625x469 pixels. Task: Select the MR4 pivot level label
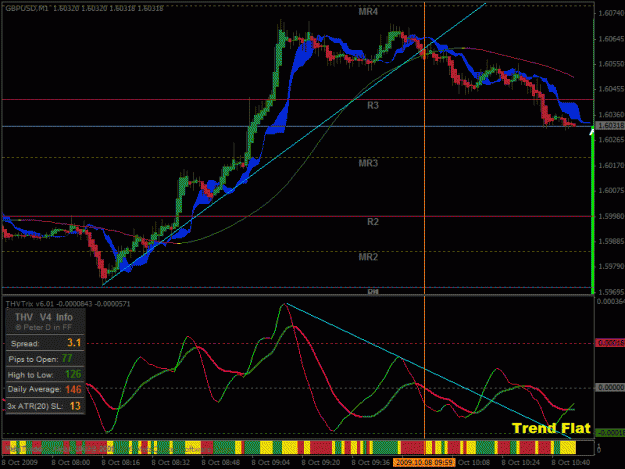pos(368,12)
